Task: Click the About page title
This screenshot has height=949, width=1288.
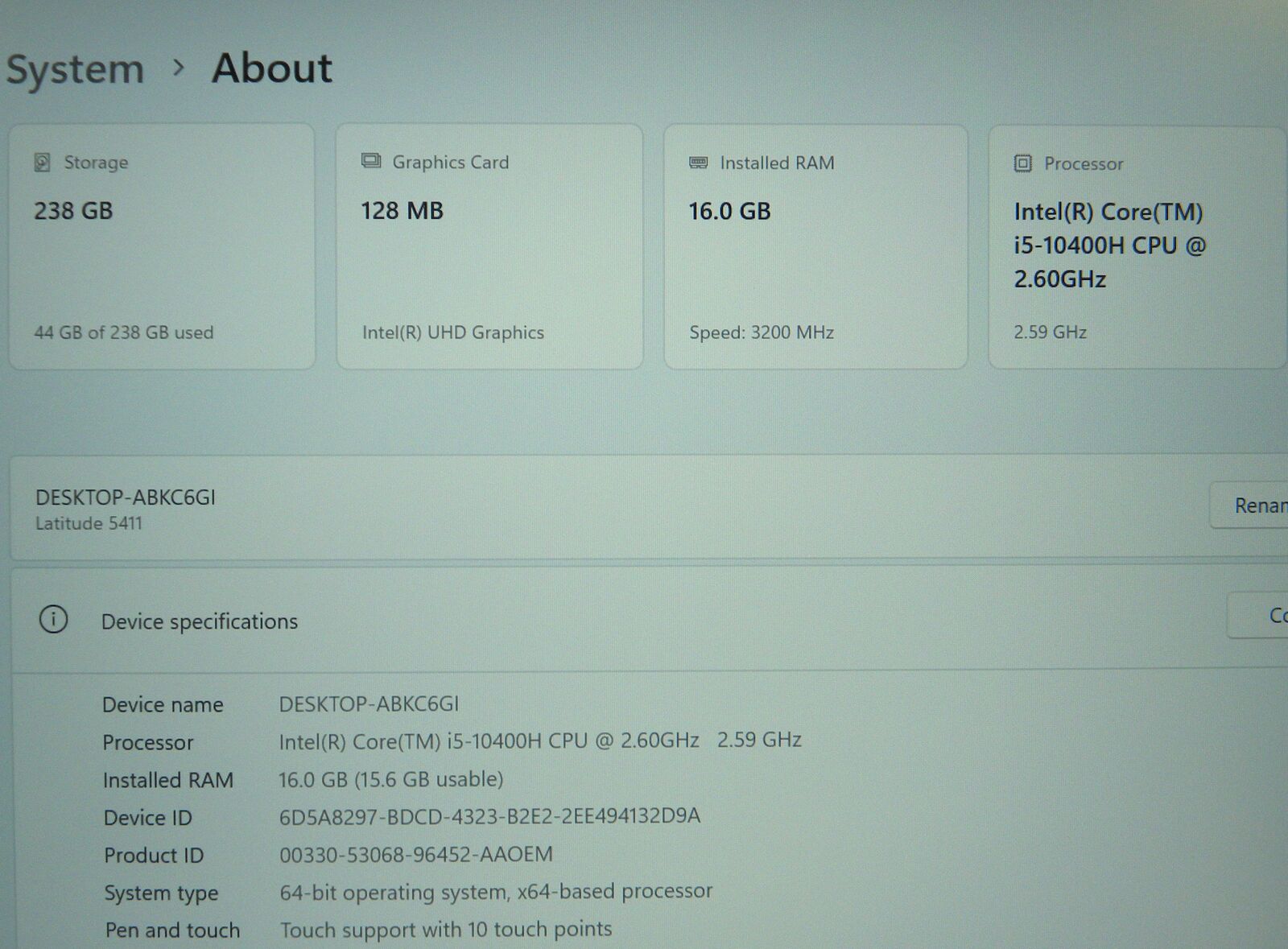Action: coord(272,68)
